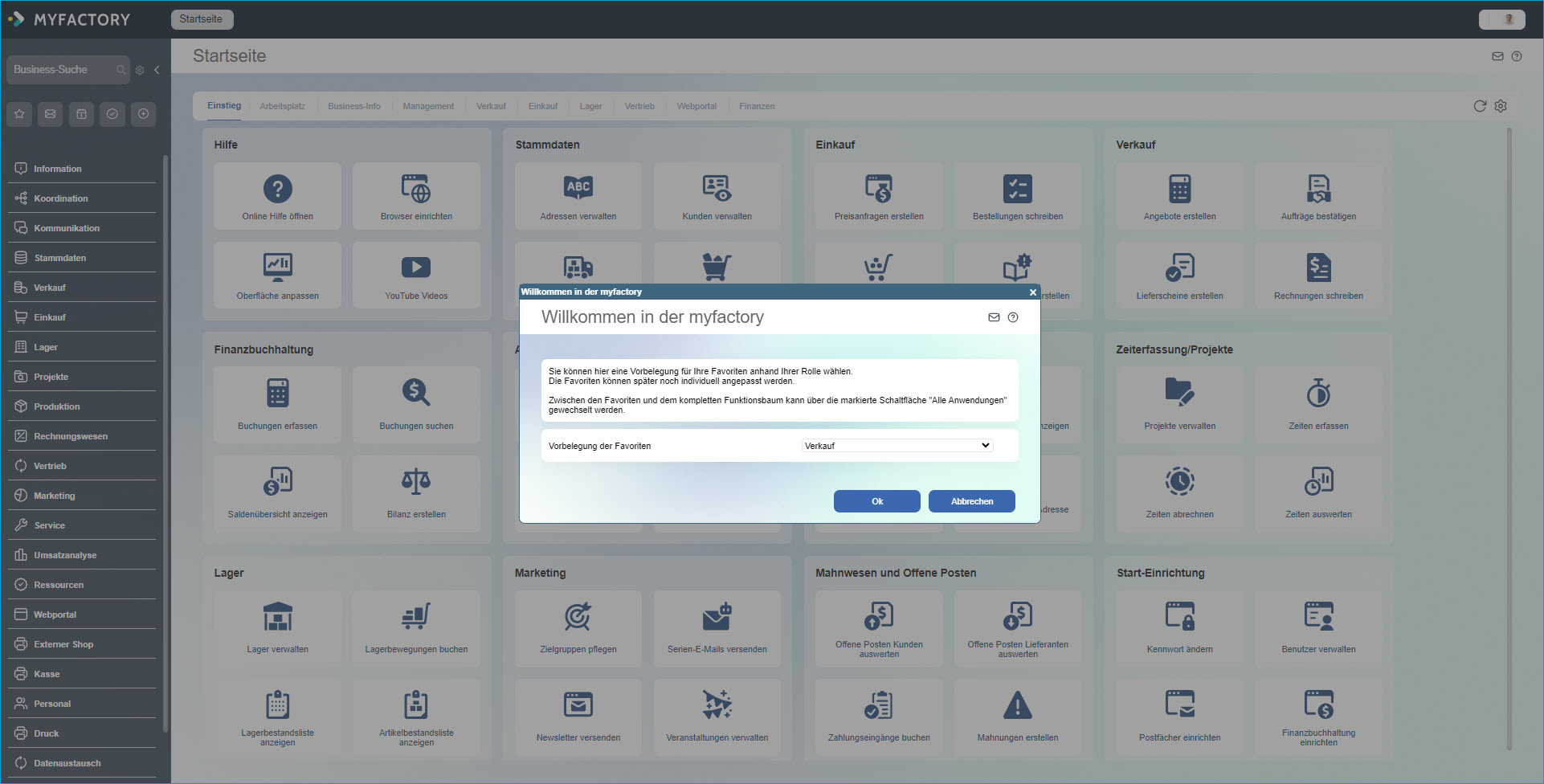Switch to the Finanzen tab
The image size is (1544, 784).
757,106
